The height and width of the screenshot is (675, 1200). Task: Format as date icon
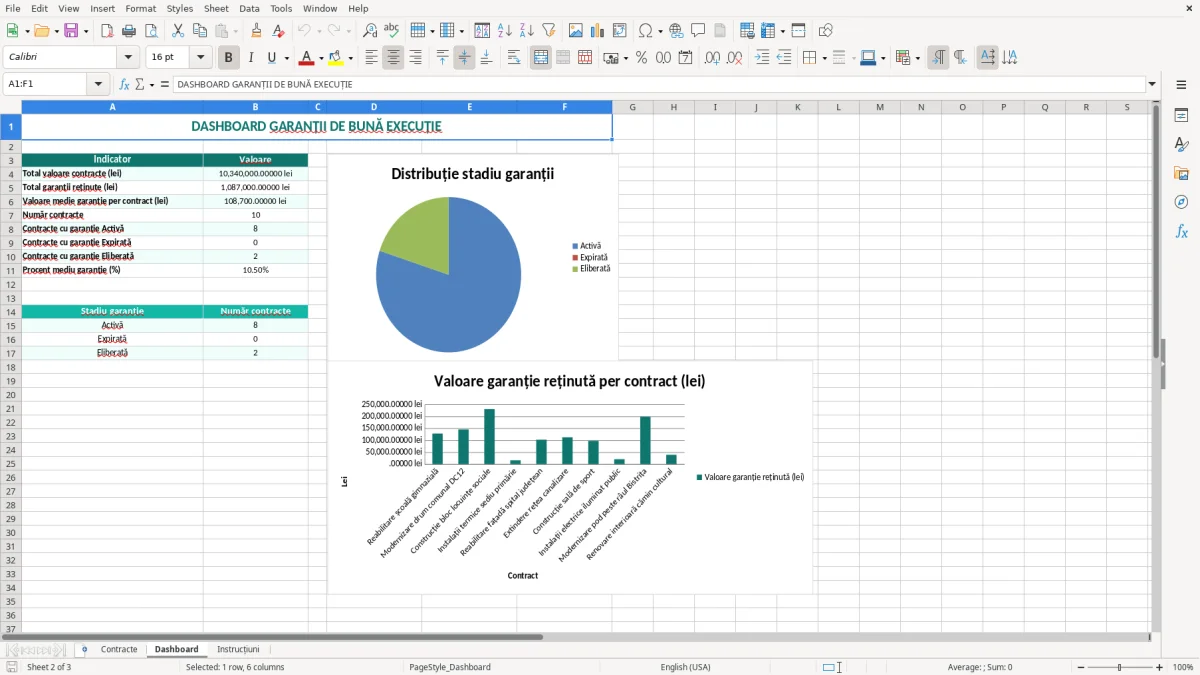685,58
